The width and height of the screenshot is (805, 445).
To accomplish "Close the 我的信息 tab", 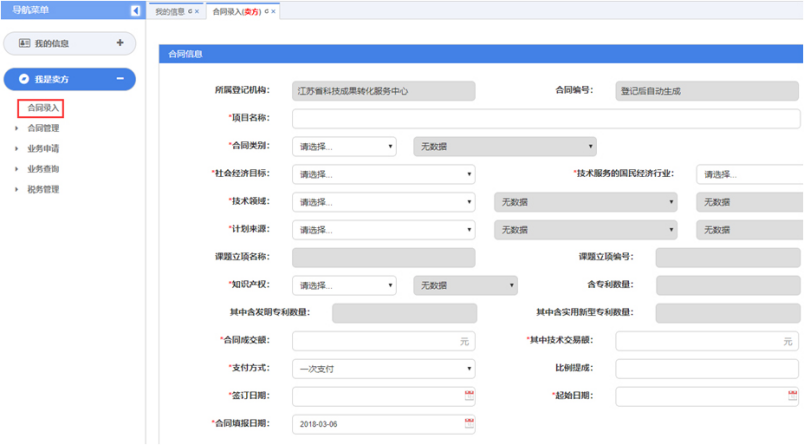I will [198, 12].
